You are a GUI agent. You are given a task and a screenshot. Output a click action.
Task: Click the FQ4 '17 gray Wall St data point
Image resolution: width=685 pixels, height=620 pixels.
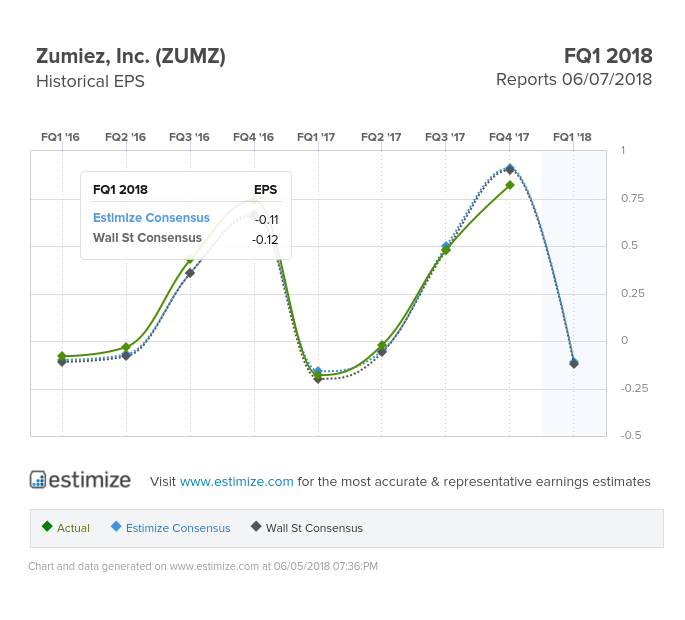point(510,170)
